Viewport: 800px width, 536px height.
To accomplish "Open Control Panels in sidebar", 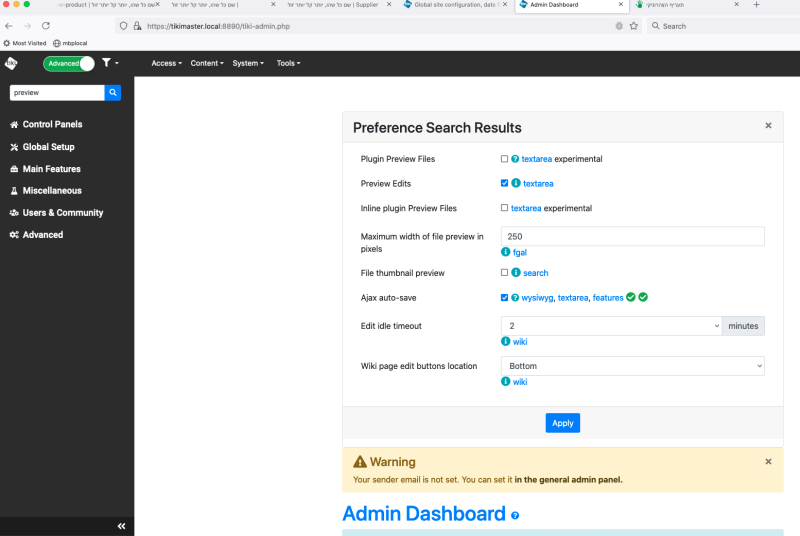I will pos(46,124).
